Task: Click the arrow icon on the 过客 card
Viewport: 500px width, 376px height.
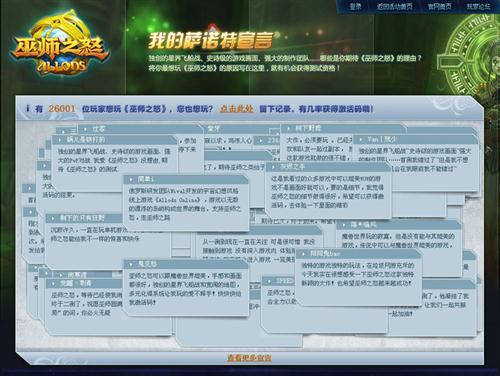Action: (x=86, y=129)
